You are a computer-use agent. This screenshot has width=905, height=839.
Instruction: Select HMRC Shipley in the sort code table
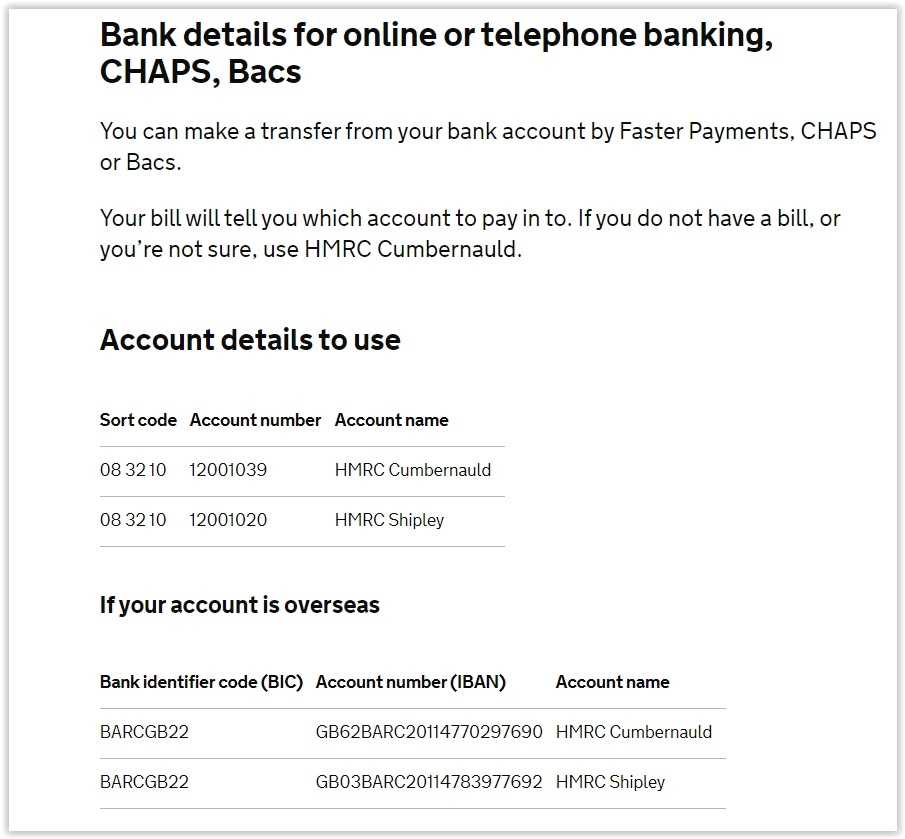pos(390,520)
